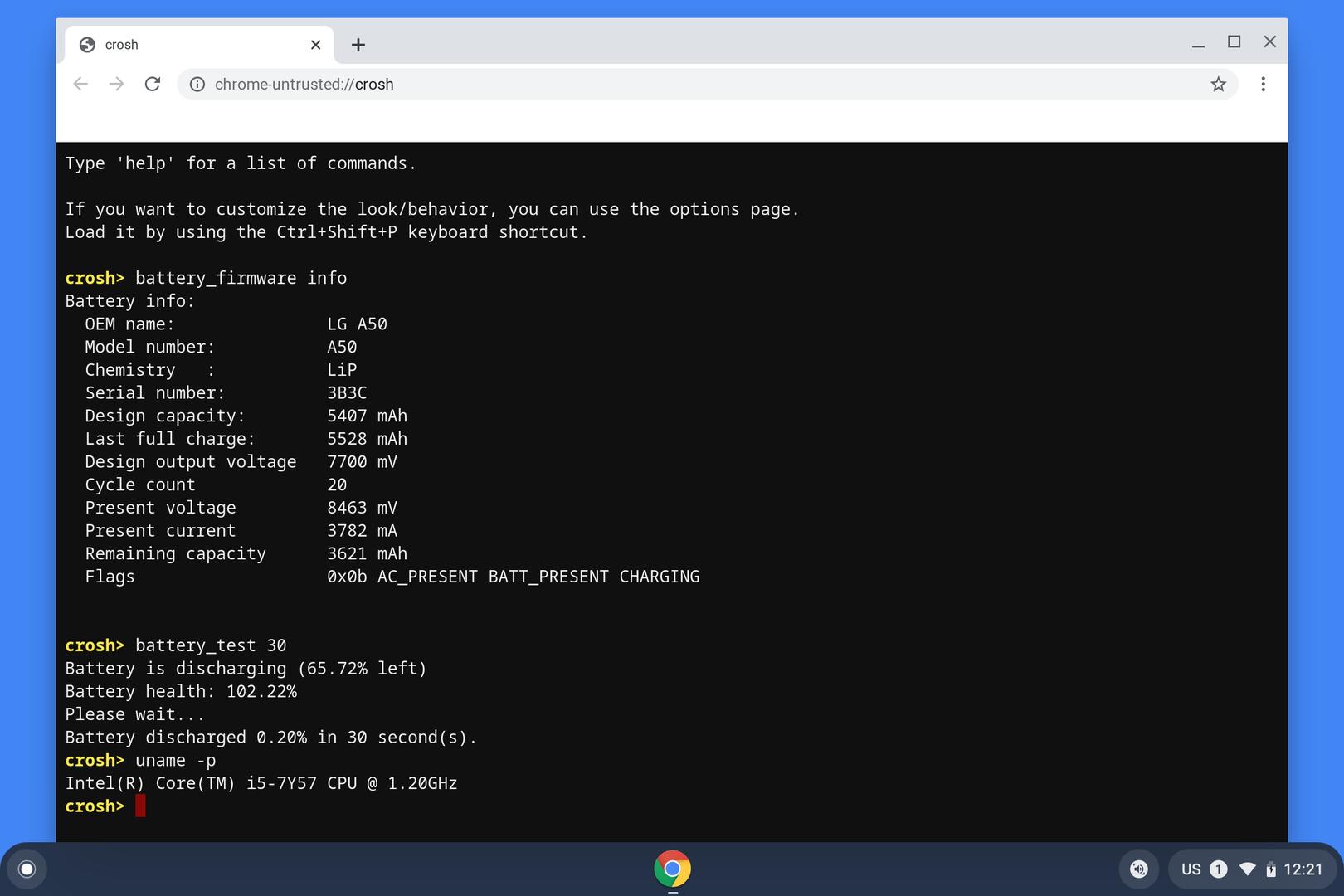Click the '3B3C' serial number value
The height and width of the screenshot is (896, 1344).
pos(347,392)
